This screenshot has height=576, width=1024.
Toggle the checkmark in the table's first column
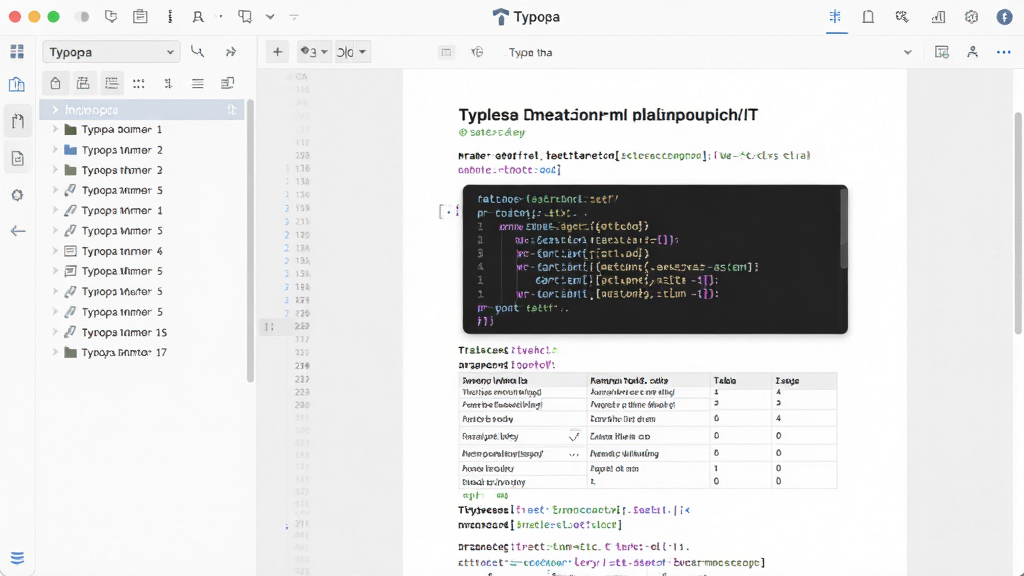point(574,436)
